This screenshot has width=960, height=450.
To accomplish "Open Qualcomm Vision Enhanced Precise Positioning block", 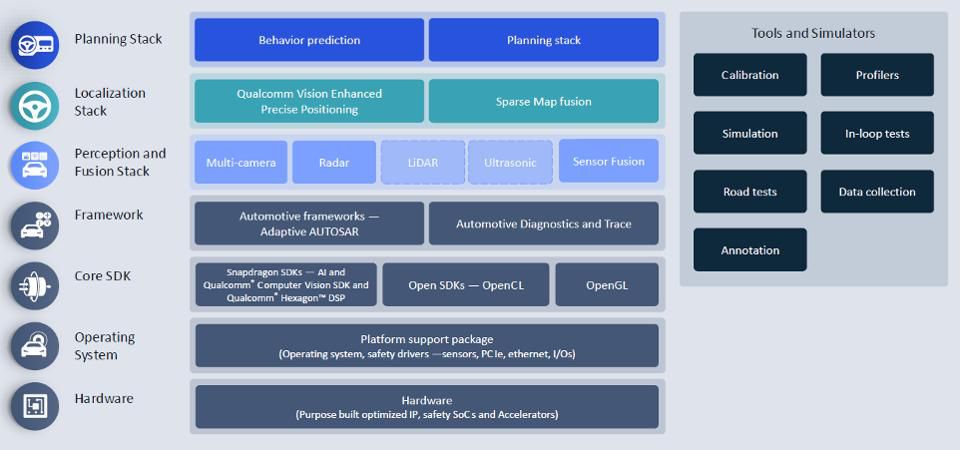I will [x=309, y=101].
